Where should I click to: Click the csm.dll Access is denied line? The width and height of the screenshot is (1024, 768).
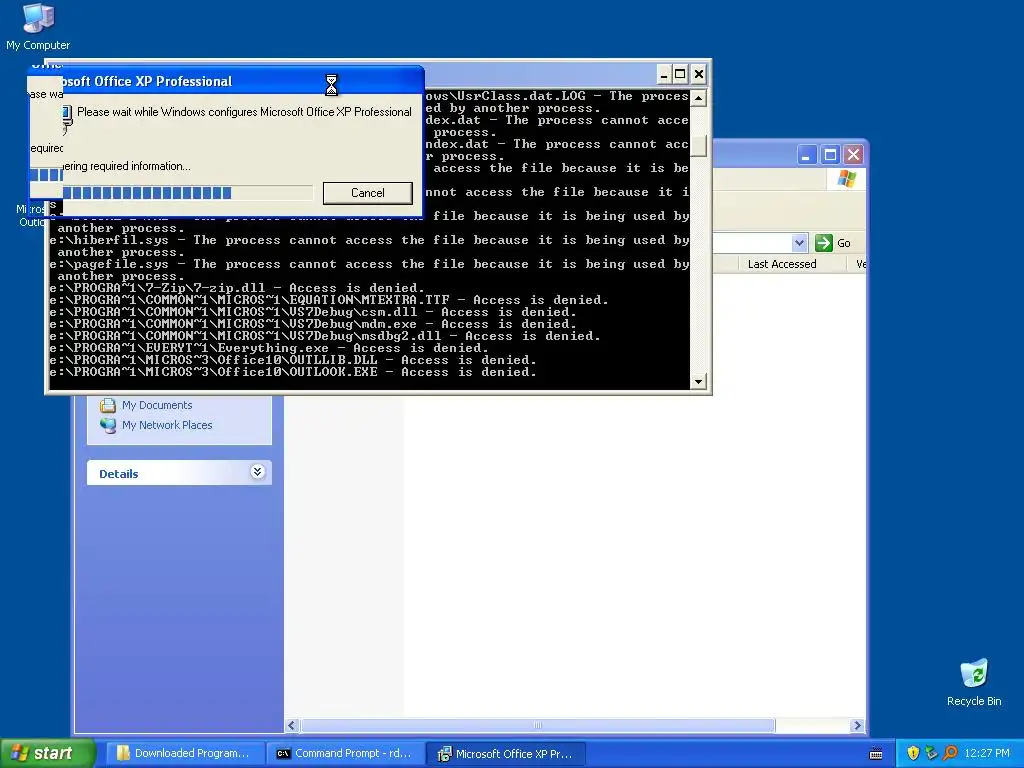click(313, 312)
